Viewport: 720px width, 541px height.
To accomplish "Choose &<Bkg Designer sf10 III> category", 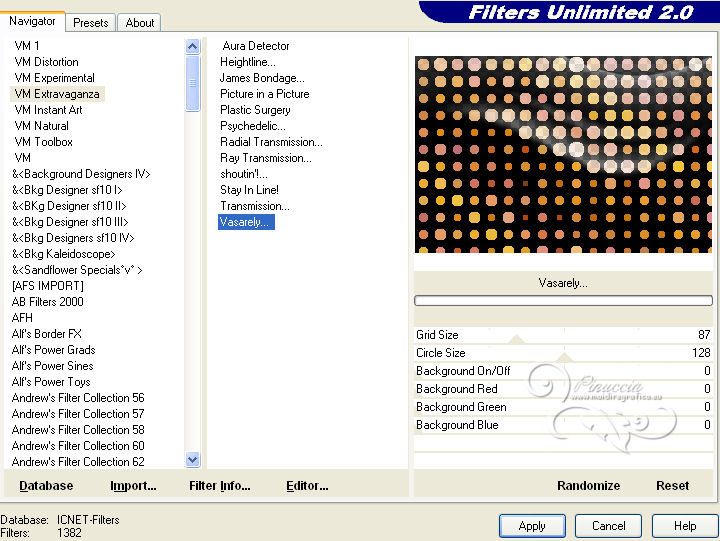I will [70, 222].
